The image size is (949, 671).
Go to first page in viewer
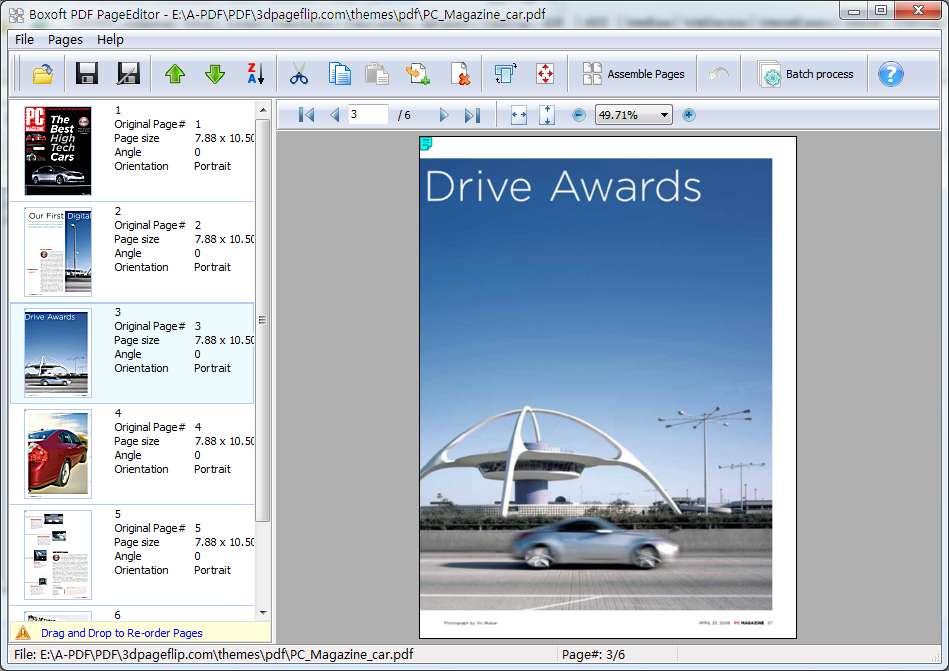pos(306,115)
